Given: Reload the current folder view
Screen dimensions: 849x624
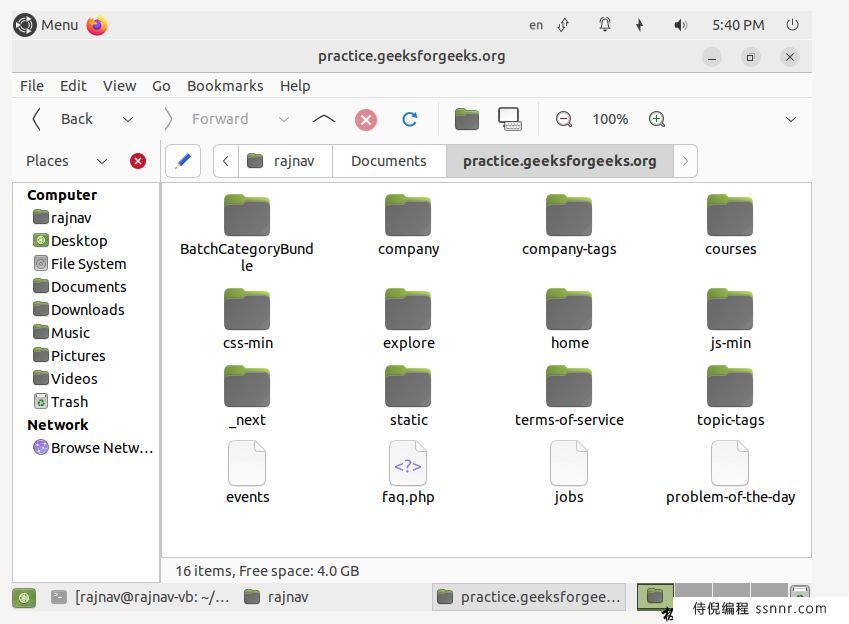Looking at the screenshot, I should (x=410, y=119).
